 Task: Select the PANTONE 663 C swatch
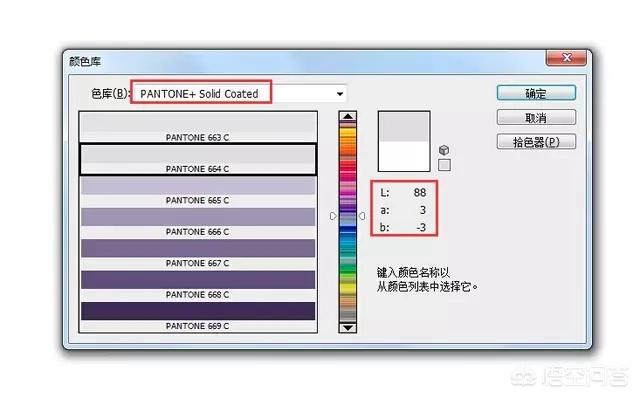198,128
